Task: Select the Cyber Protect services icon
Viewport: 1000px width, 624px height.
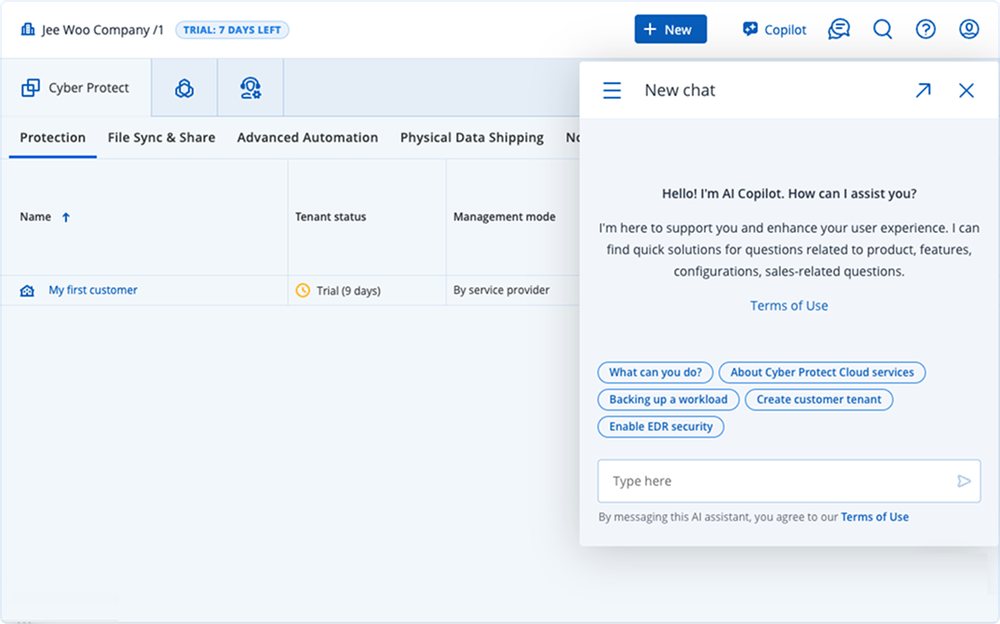Action: 184,88
